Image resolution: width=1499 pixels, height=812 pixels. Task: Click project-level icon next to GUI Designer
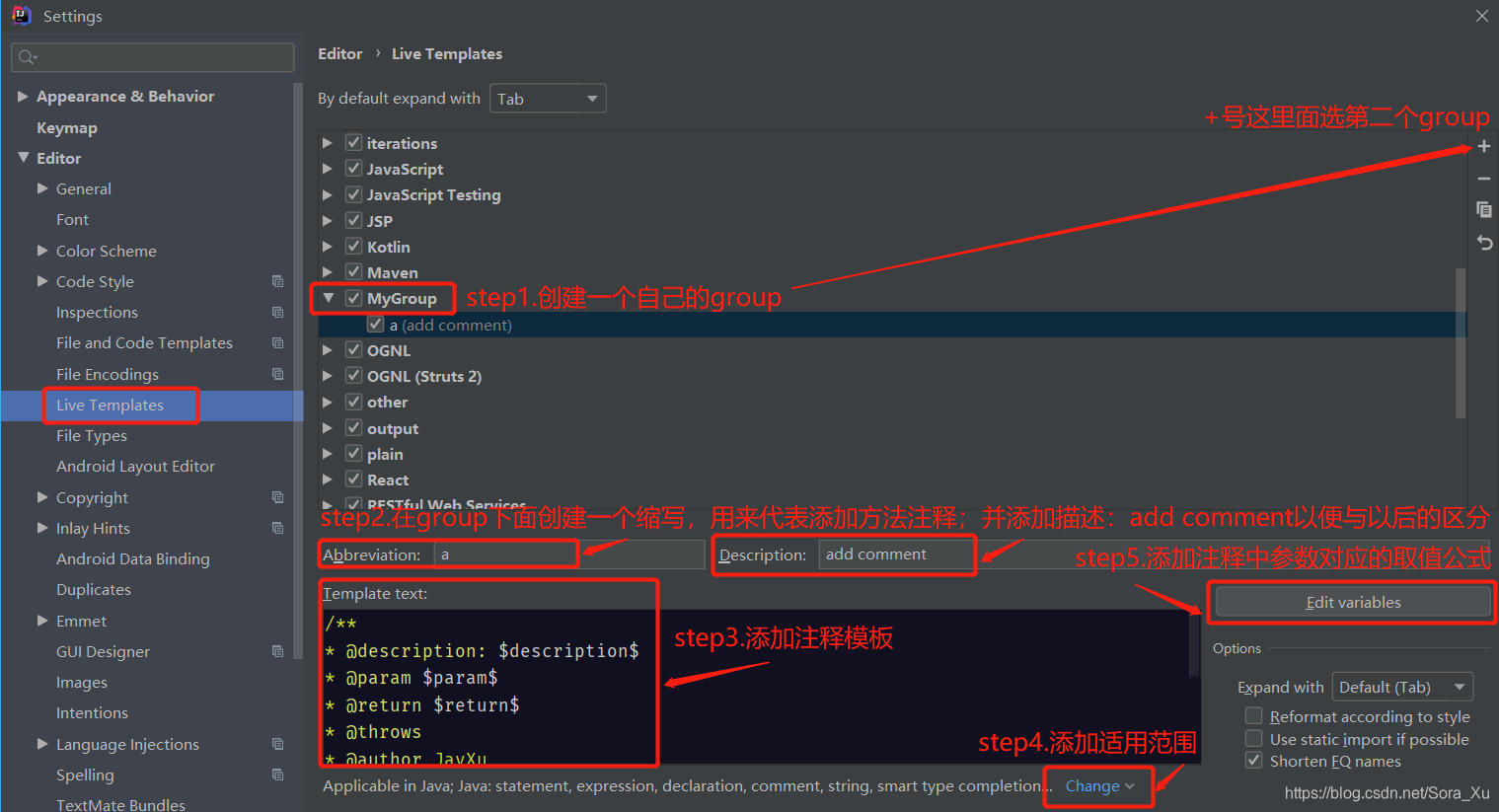[277, 651]
